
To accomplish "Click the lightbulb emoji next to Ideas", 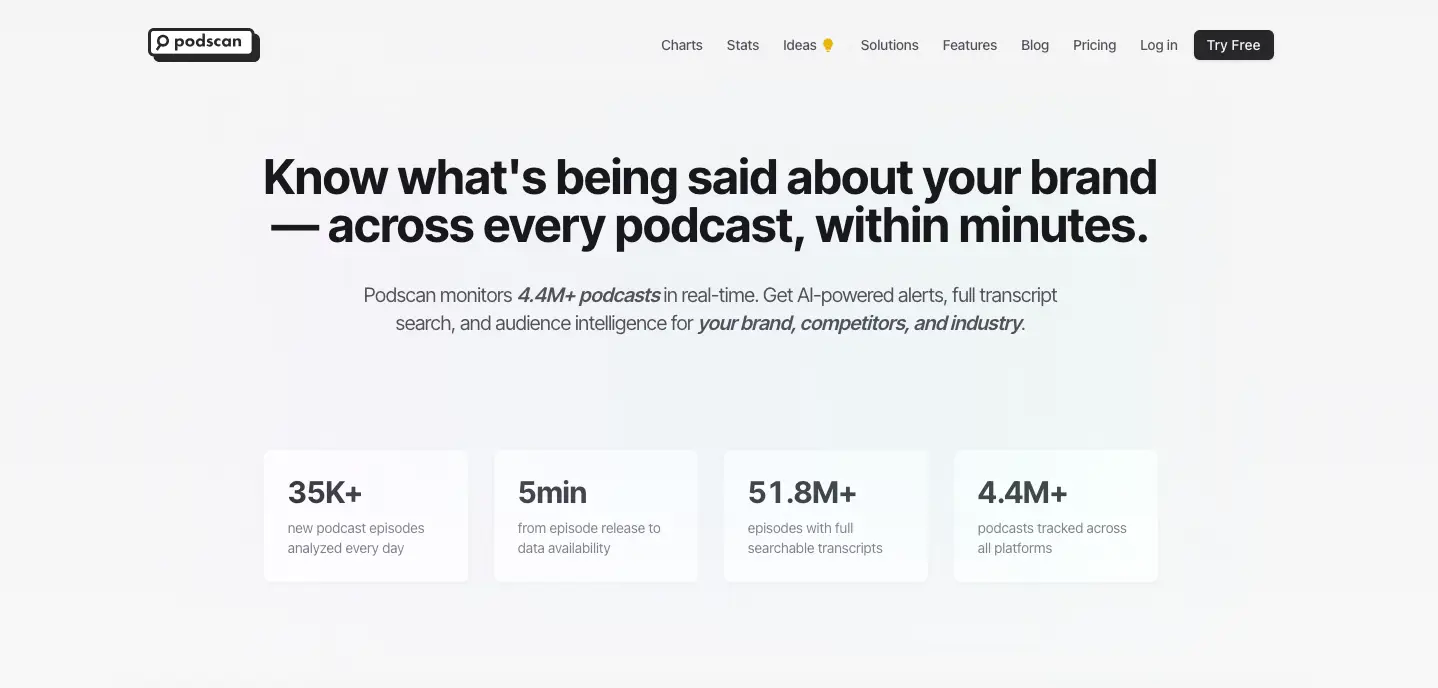I will coord(827,44).
